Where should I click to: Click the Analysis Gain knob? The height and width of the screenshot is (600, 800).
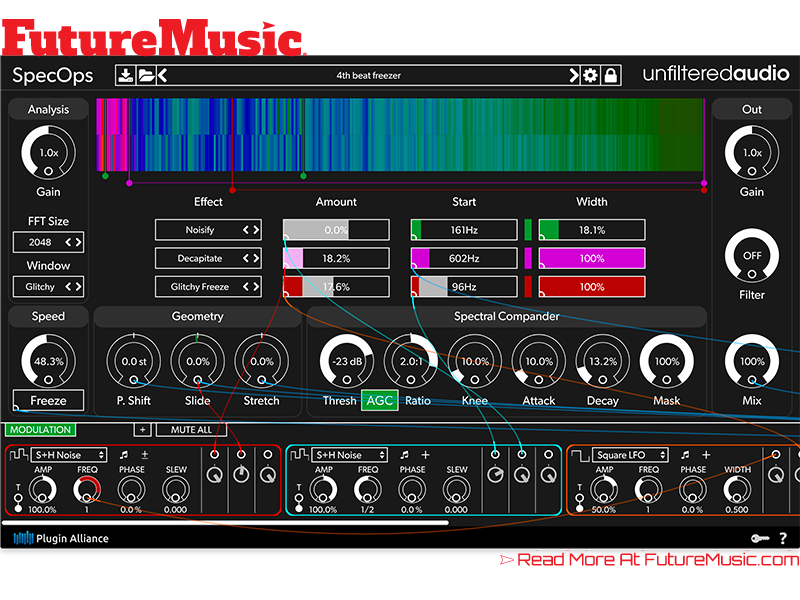pyautogui.click(x=48, y=153)
